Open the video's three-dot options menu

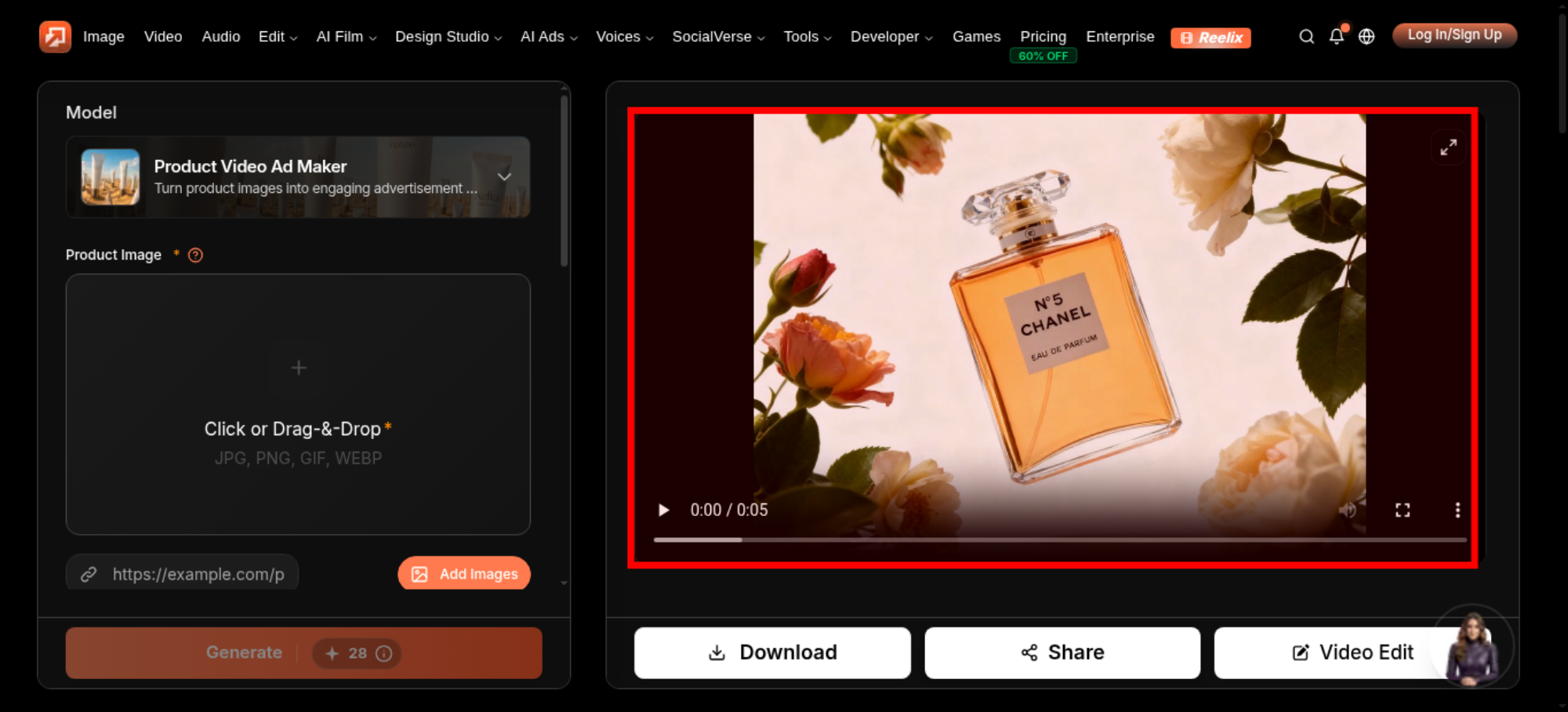pyautogui.click(x=1457, y=510)
